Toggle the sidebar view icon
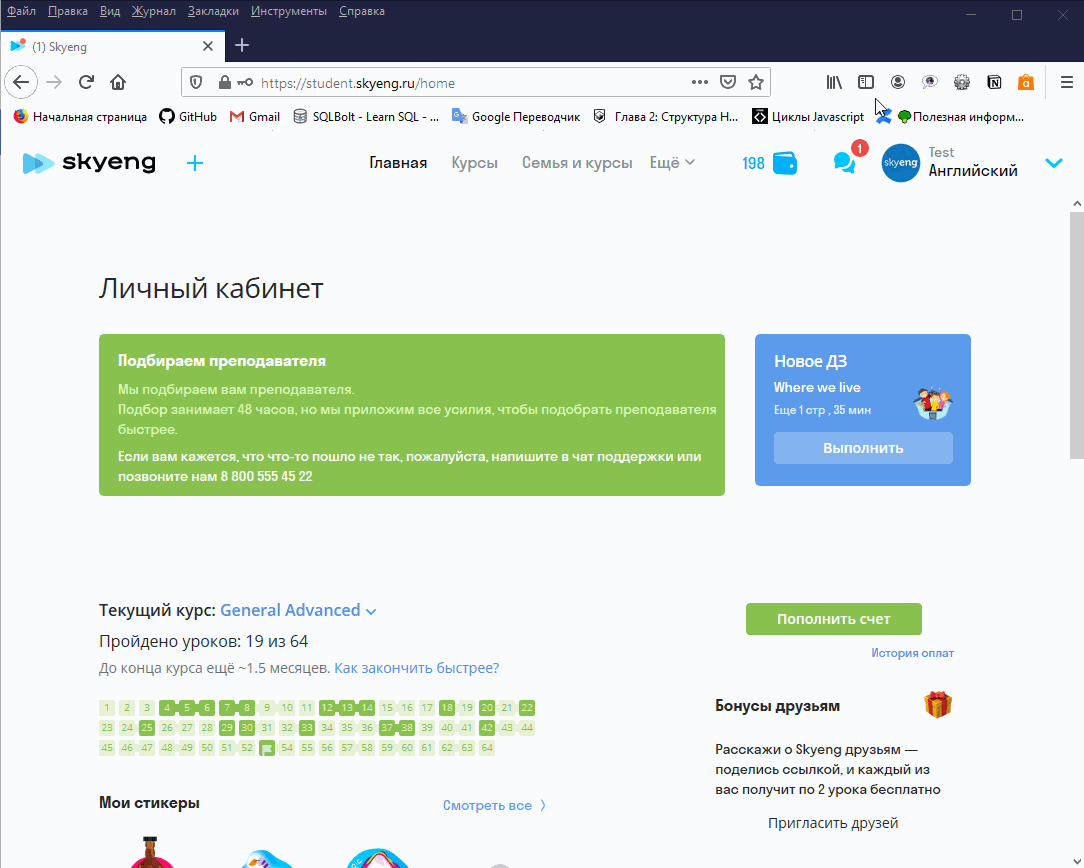This screenshot has height=868, width=1084. [x=866, y=82]
